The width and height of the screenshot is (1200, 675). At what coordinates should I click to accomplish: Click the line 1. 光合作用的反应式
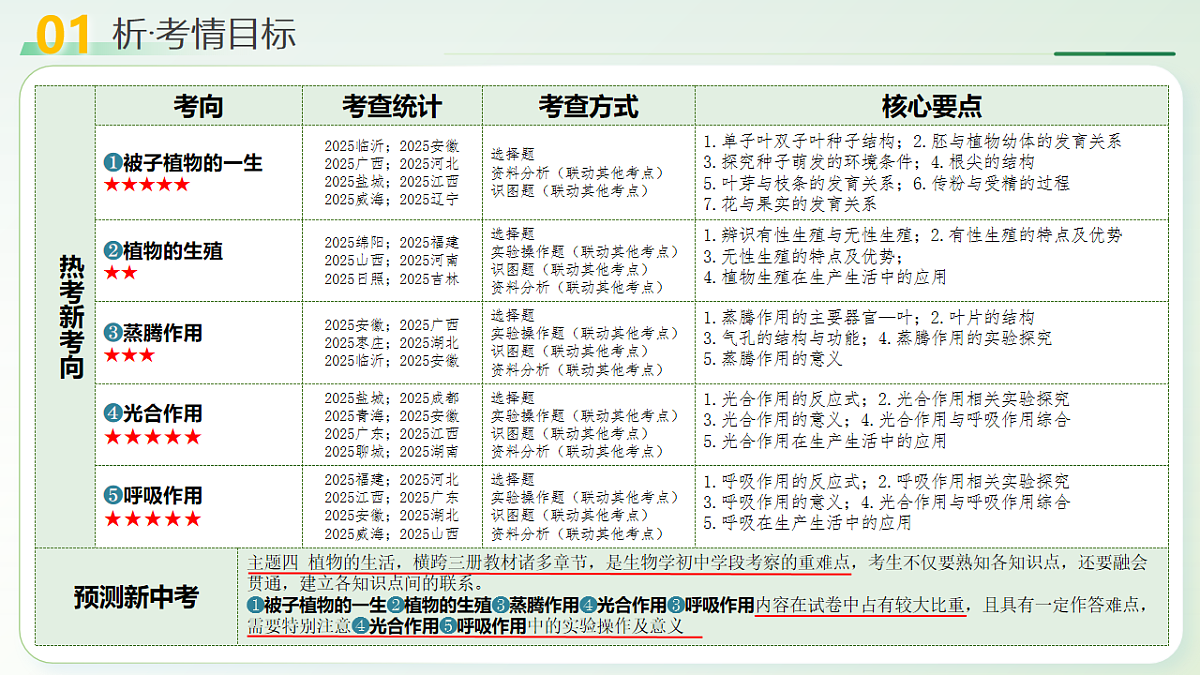(783, 398)
